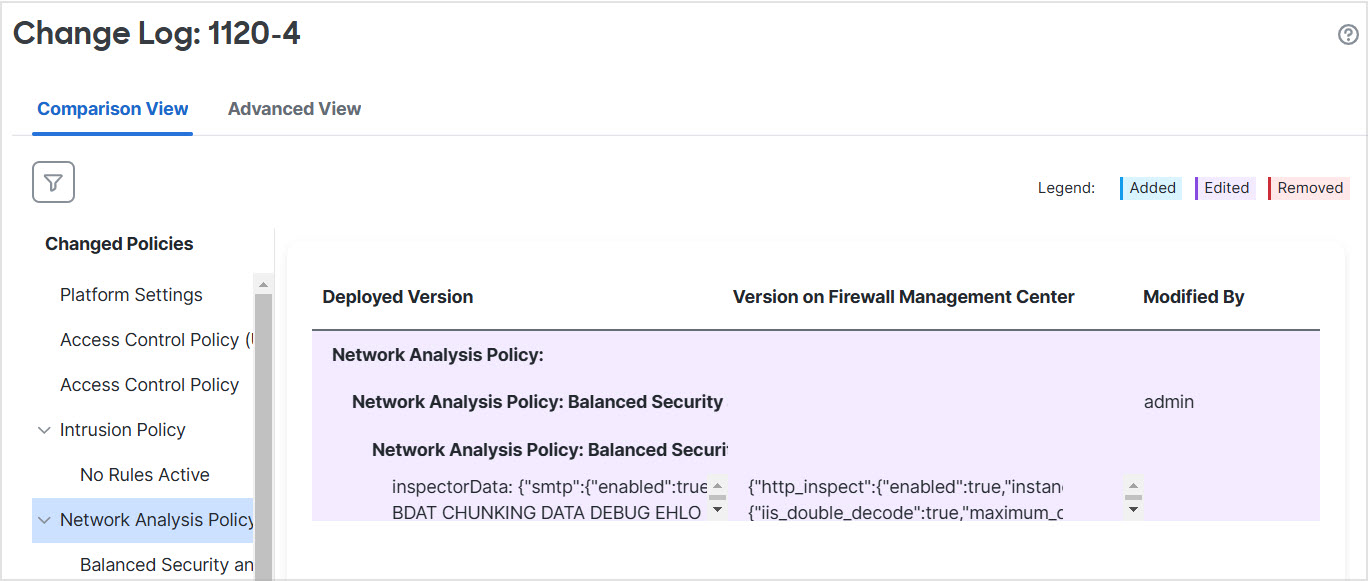
Task: Open the help question mark icon
Action: (x=1347, y=35)
